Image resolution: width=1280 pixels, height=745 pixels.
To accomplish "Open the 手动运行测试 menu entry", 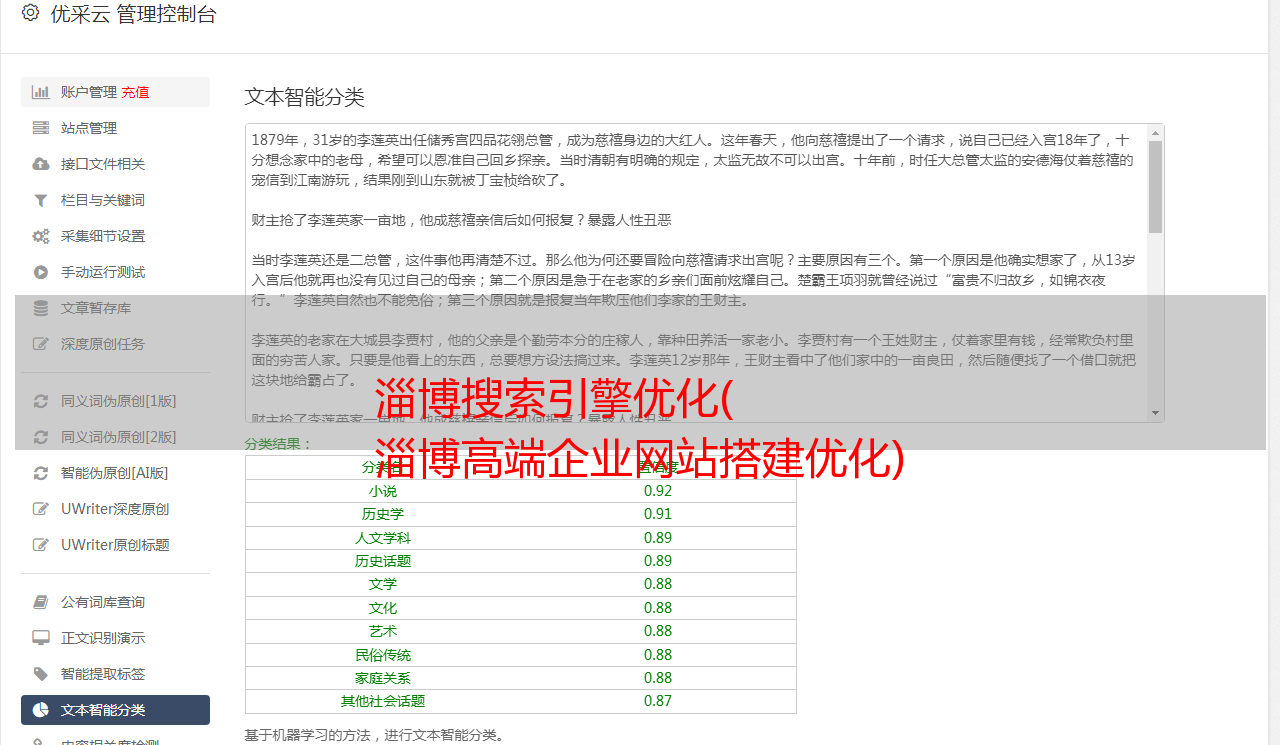I will click(102, 272).
